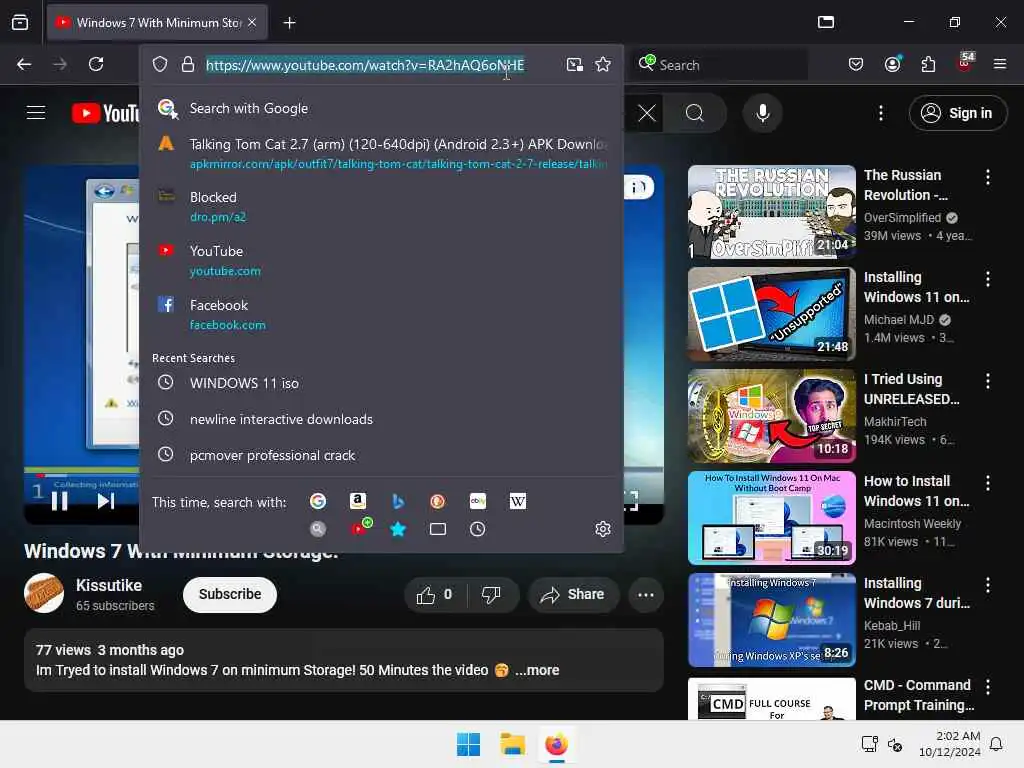This screenshot has width=1024, height=768.
Task: Open the YouTube guide hamburger menu
Action: [36, 113]
